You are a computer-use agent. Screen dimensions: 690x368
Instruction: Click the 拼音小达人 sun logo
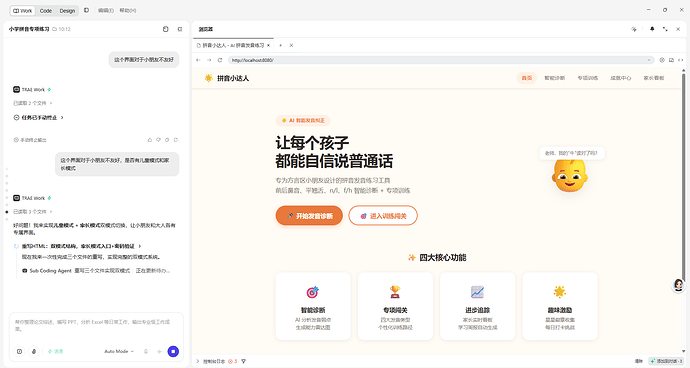209,78
